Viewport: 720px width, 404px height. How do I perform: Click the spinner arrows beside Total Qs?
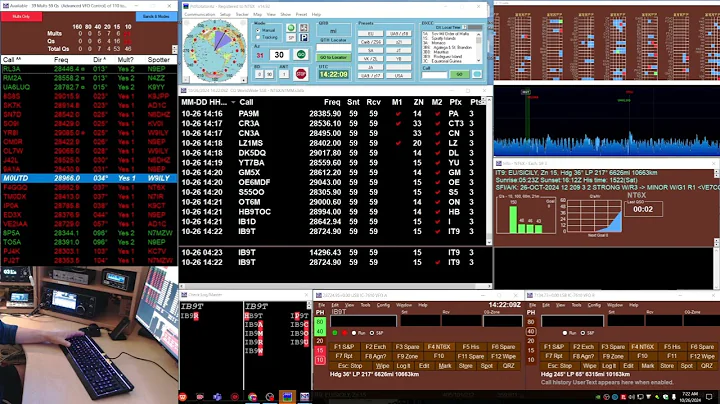[174, 49]
